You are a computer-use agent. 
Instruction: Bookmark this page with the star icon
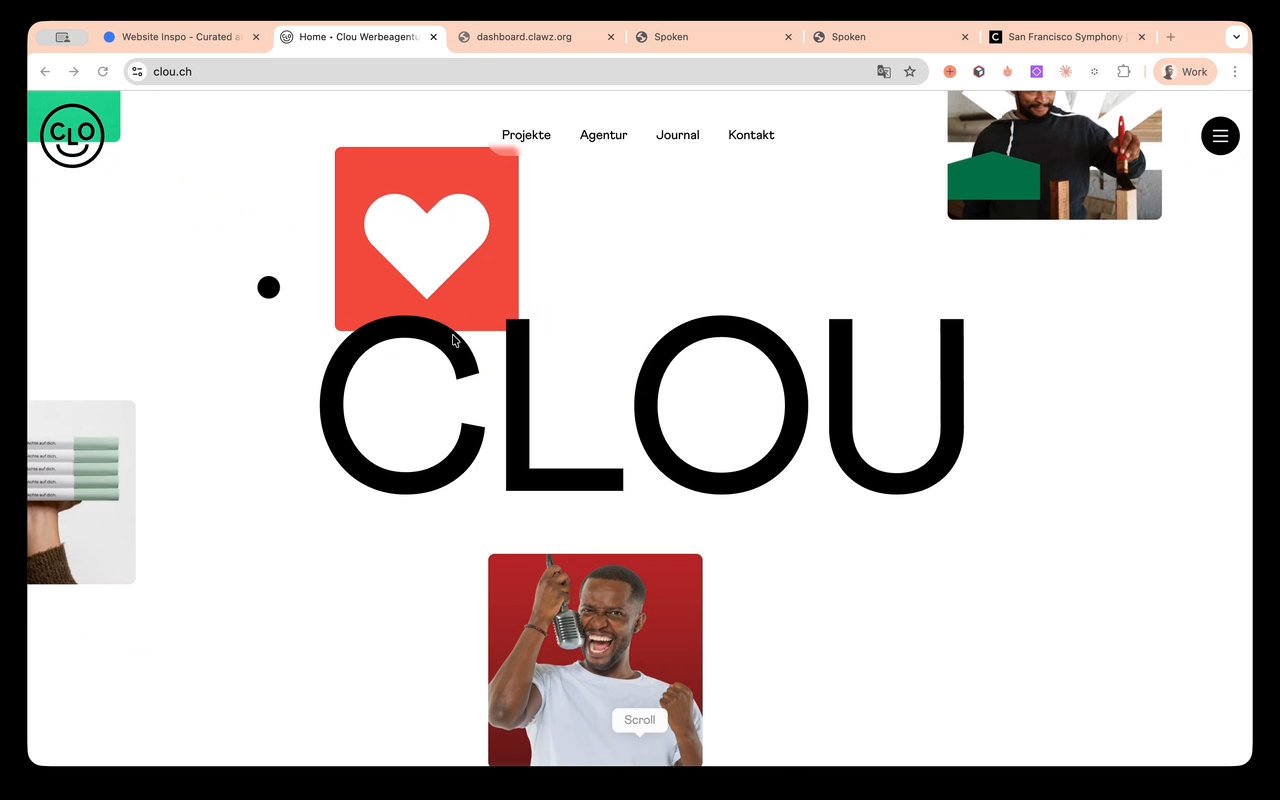click(910, 72)
